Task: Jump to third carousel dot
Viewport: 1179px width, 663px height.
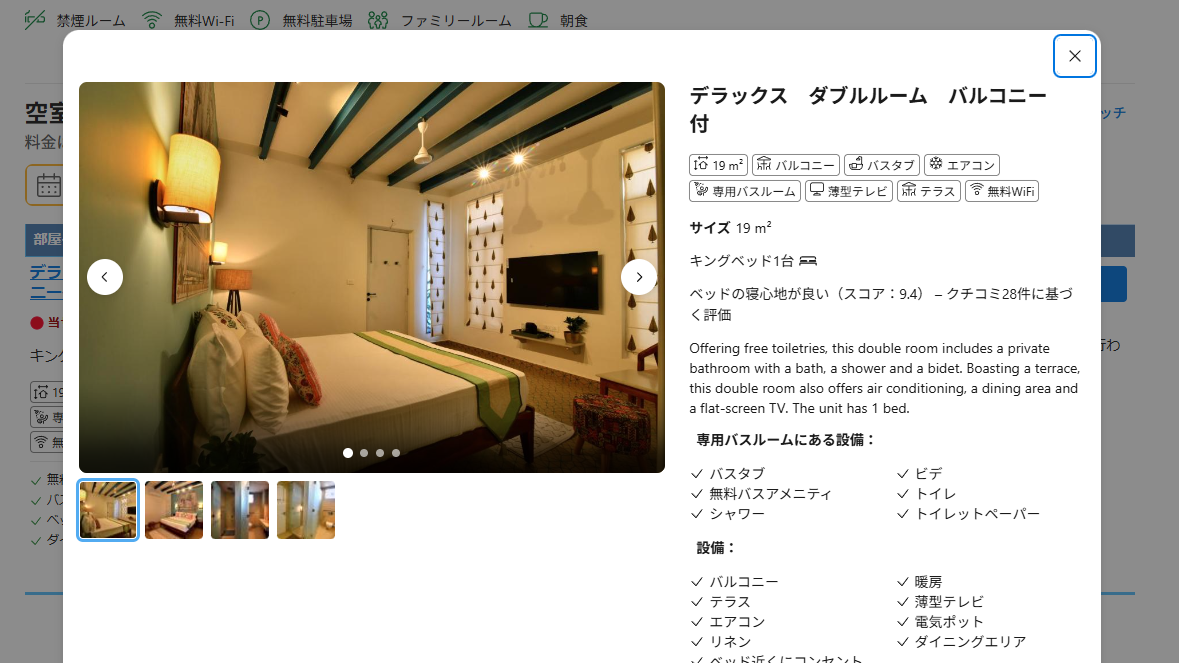Action: [380, 453]
